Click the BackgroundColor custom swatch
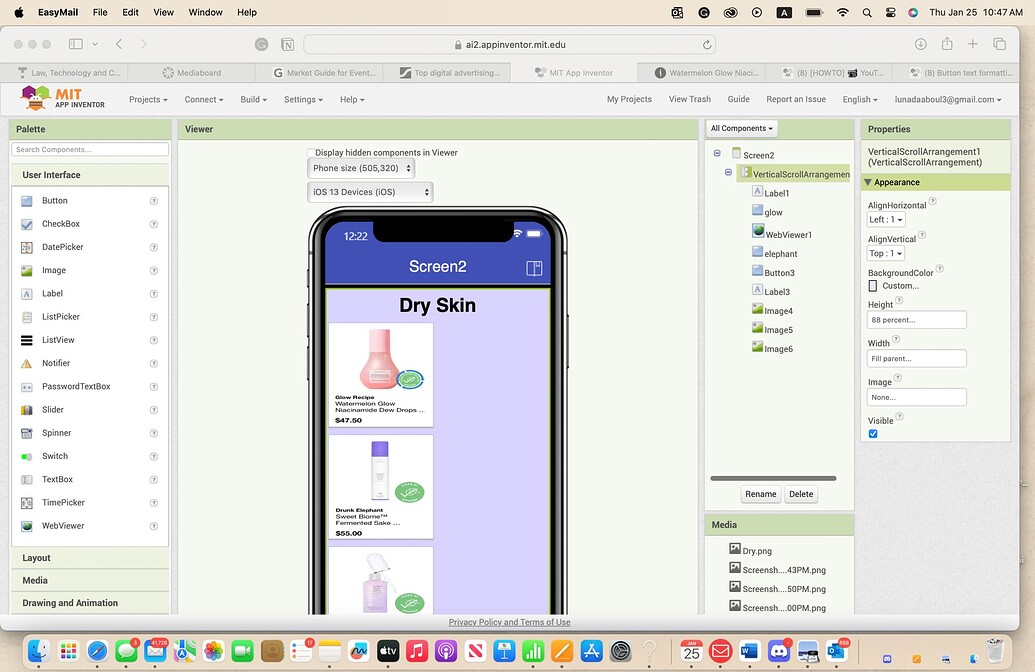 tap(873, 286)
